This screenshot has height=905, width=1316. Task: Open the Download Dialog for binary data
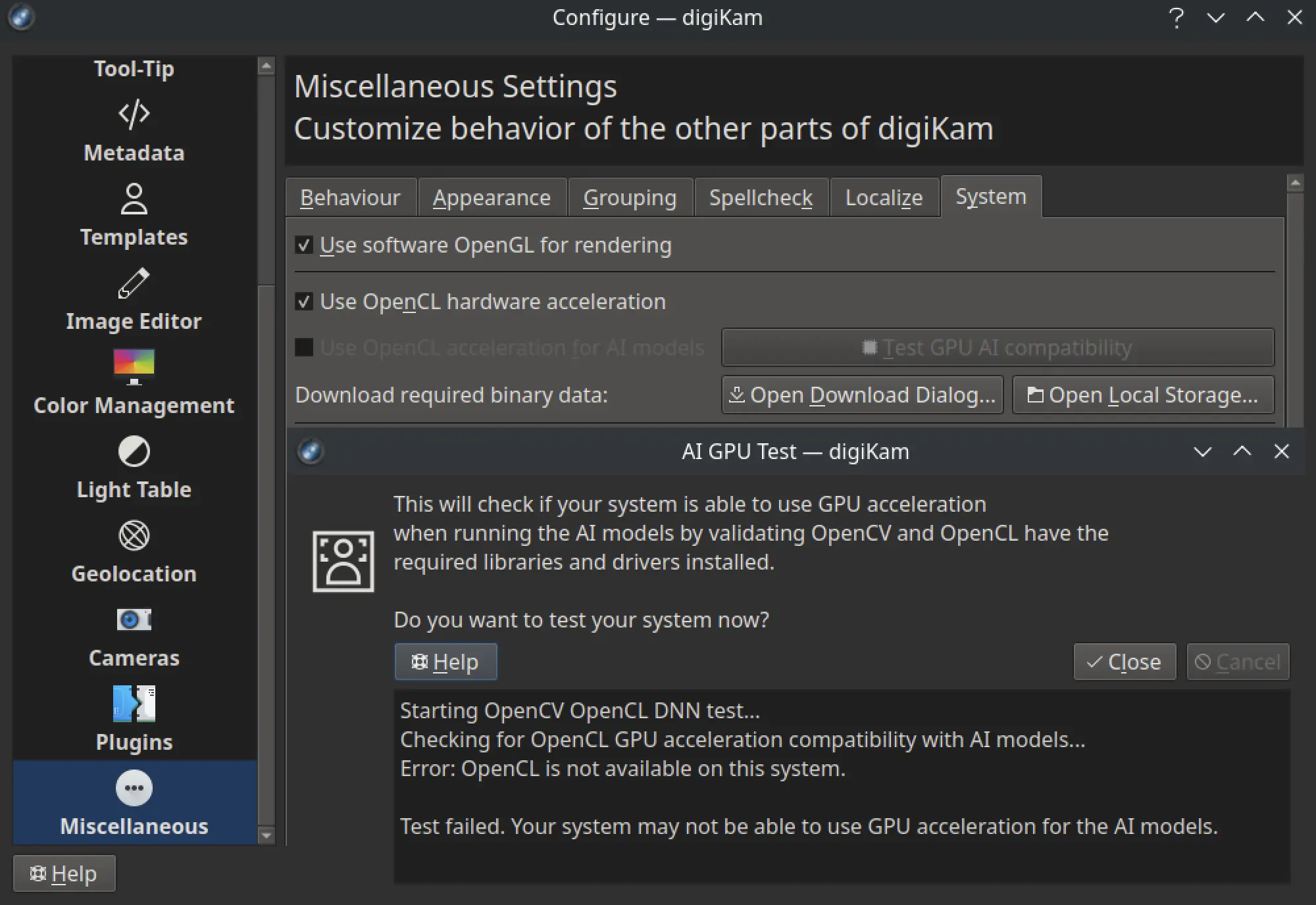pyautogui.click(x=862, y=395)
